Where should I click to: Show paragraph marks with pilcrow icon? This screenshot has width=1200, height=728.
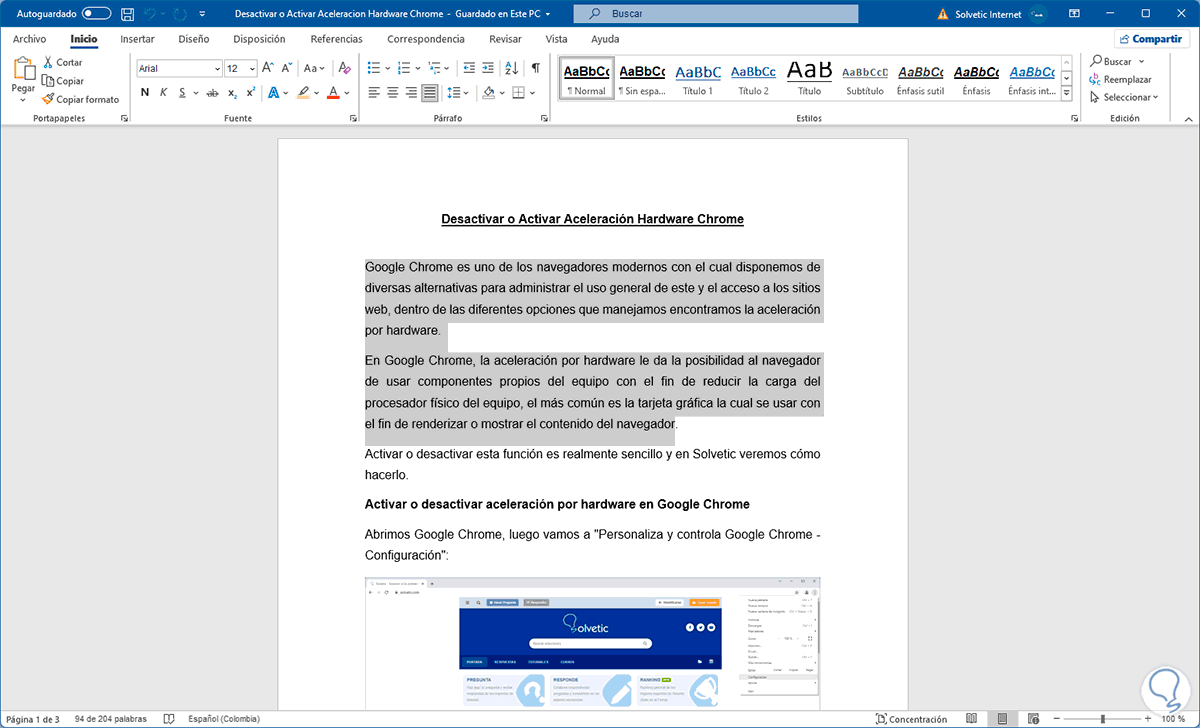[x=536, y=68]
